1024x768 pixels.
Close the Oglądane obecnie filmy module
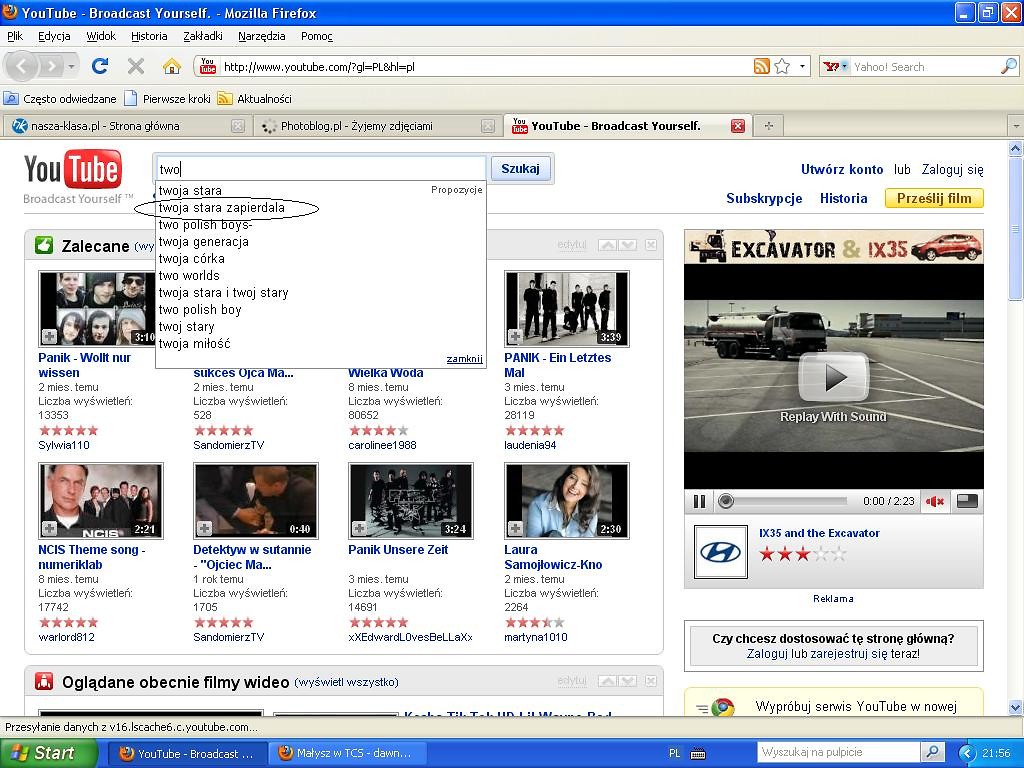[650, 681]
